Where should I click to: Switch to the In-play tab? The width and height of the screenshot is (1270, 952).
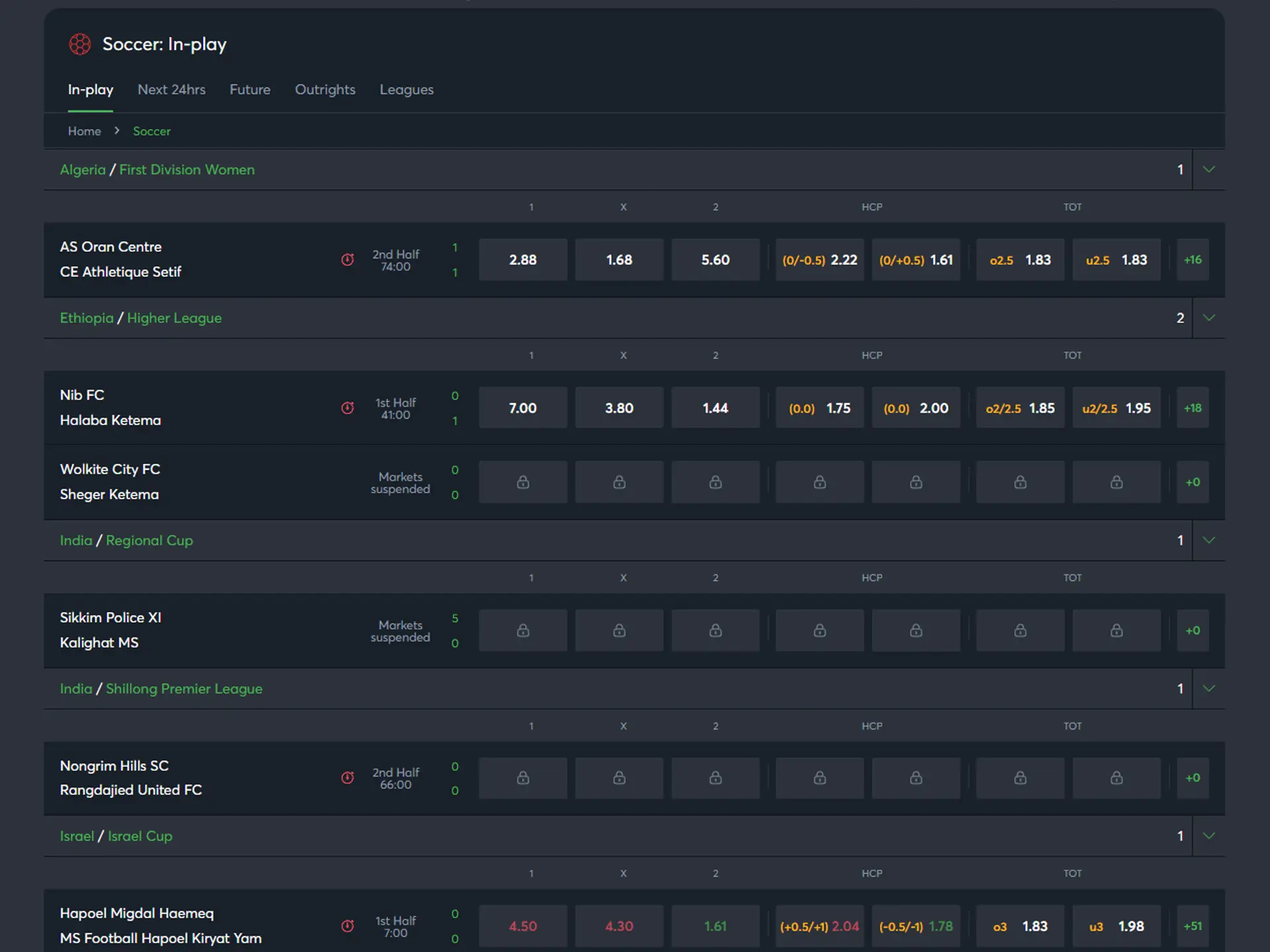click(91, 89)
